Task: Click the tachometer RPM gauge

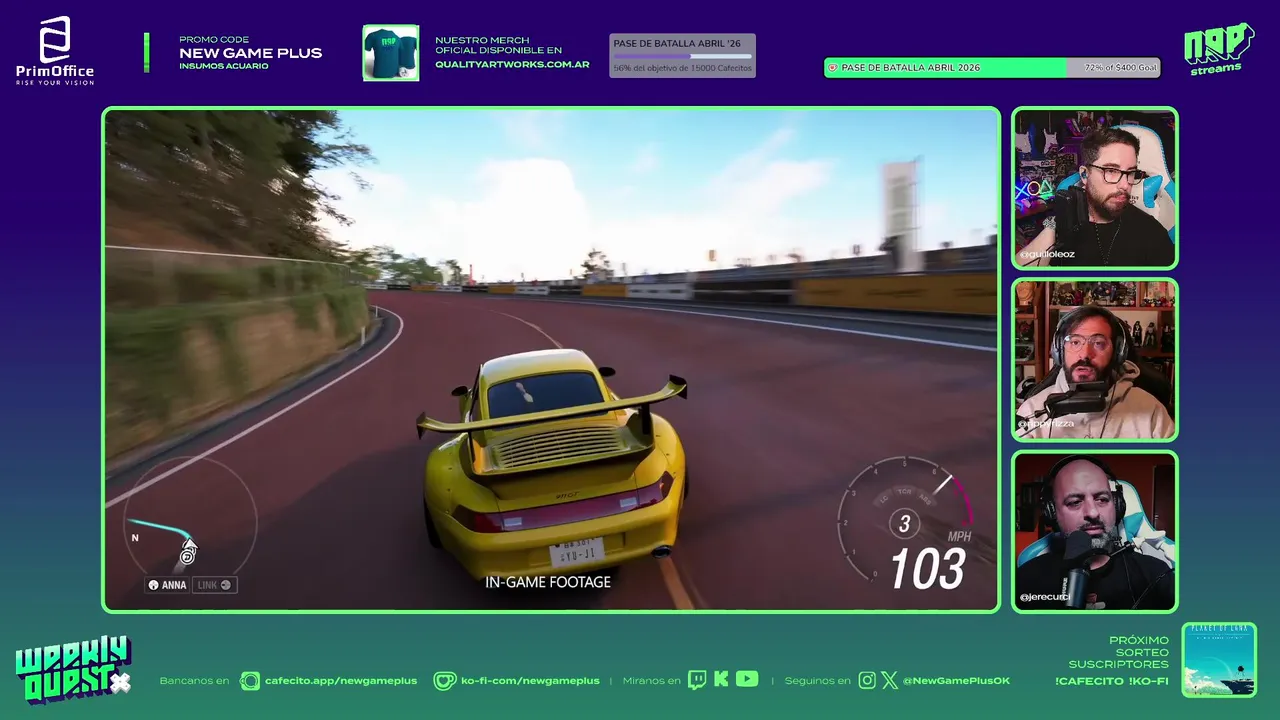Action: tap(905, 520)
